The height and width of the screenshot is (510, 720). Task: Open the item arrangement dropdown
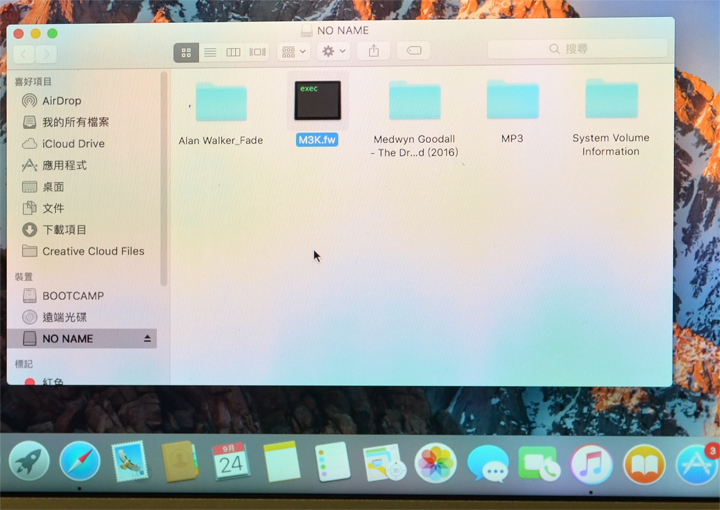294,51
